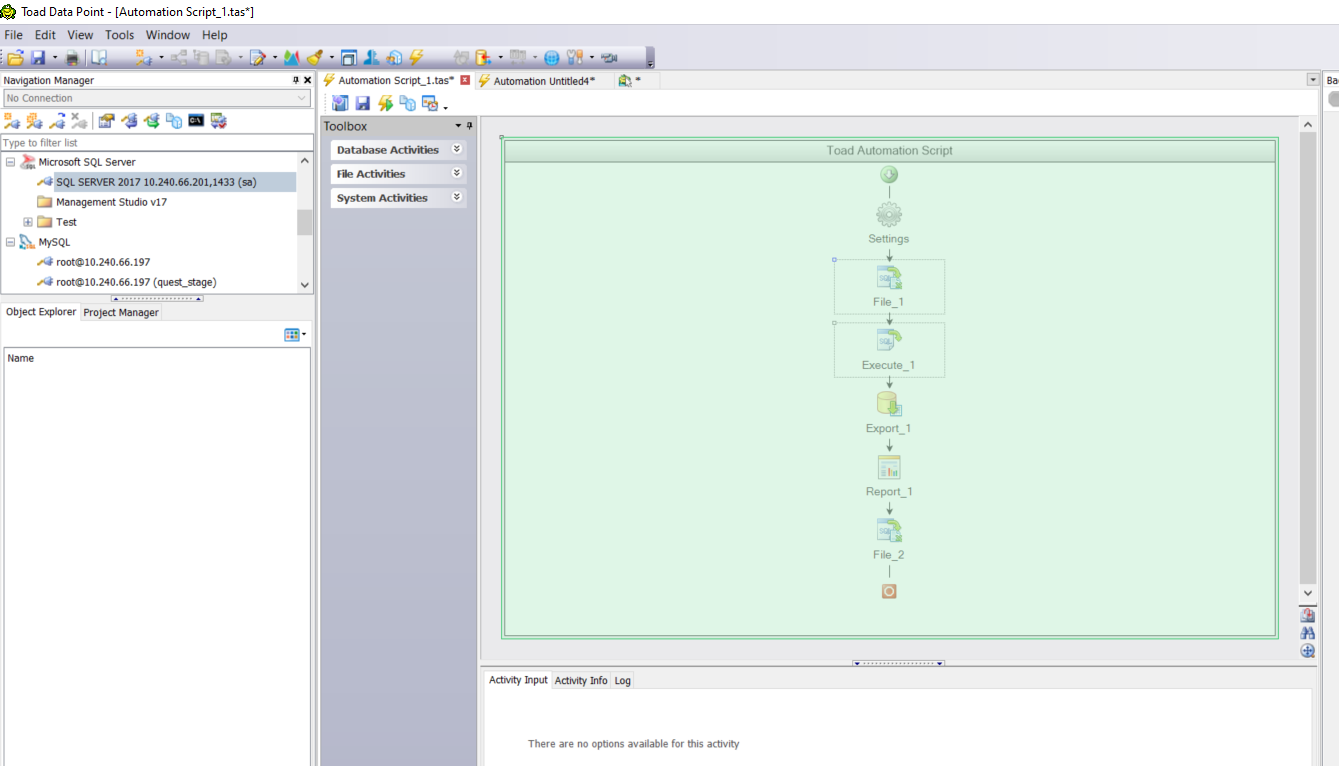Select the Management Studio v17 folder
The width and height of the screenshot is (1339, 766).
click(111, 202)
